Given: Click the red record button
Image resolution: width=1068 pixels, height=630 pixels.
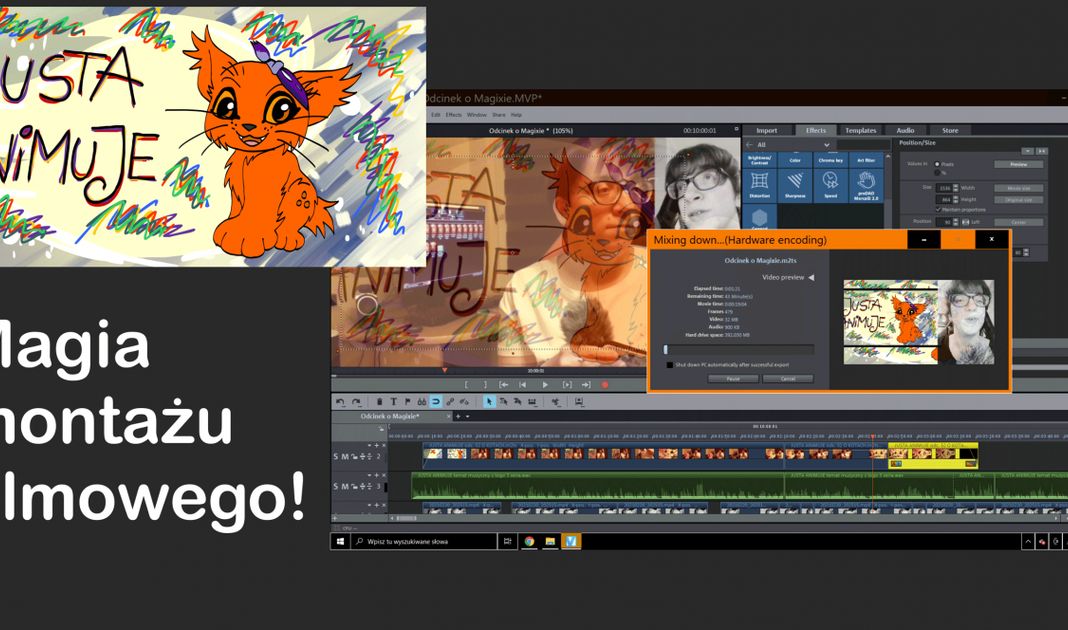Looking at the screenshot, I should click(x=605, y=384).
